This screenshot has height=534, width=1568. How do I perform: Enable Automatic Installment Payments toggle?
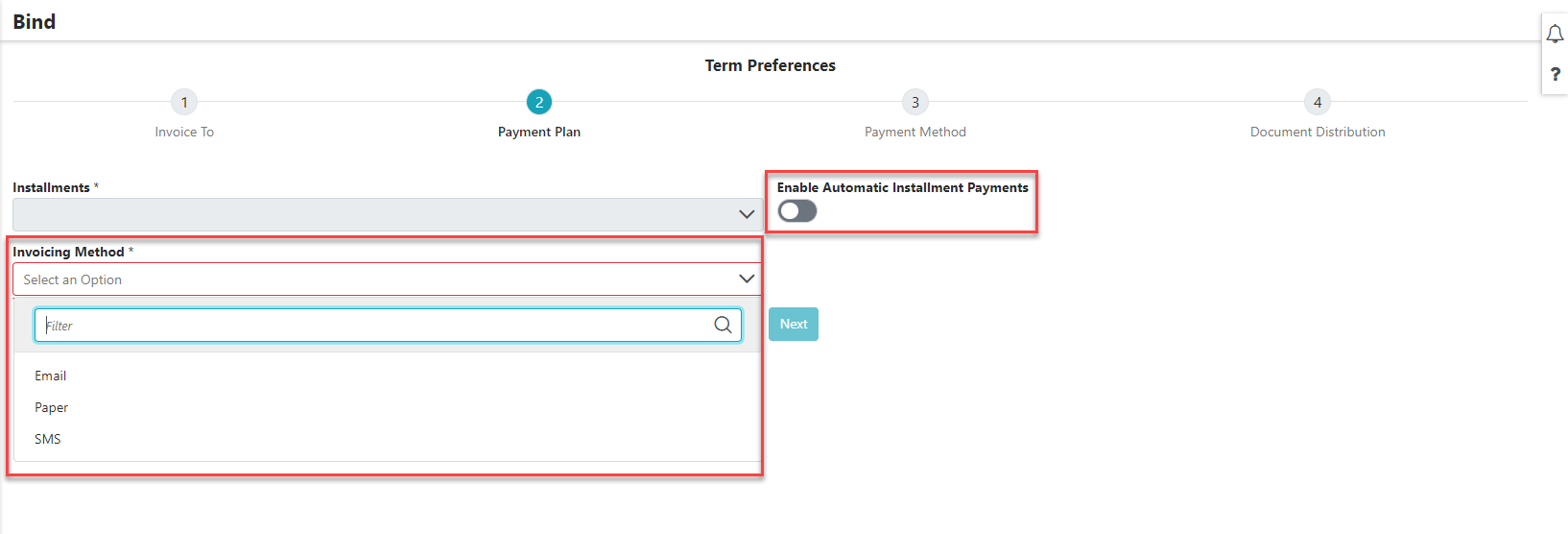(797, 211)
